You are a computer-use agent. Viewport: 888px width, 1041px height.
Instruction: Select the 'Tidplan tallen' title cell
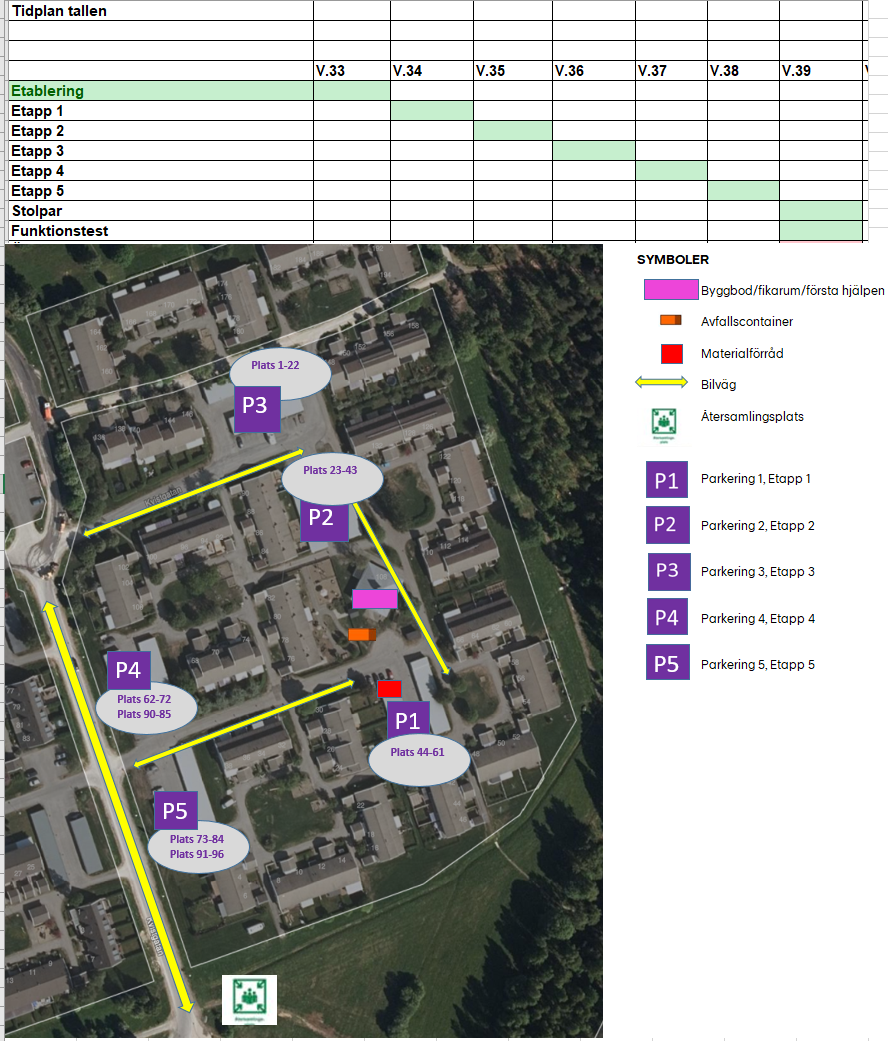pos(160,11)
